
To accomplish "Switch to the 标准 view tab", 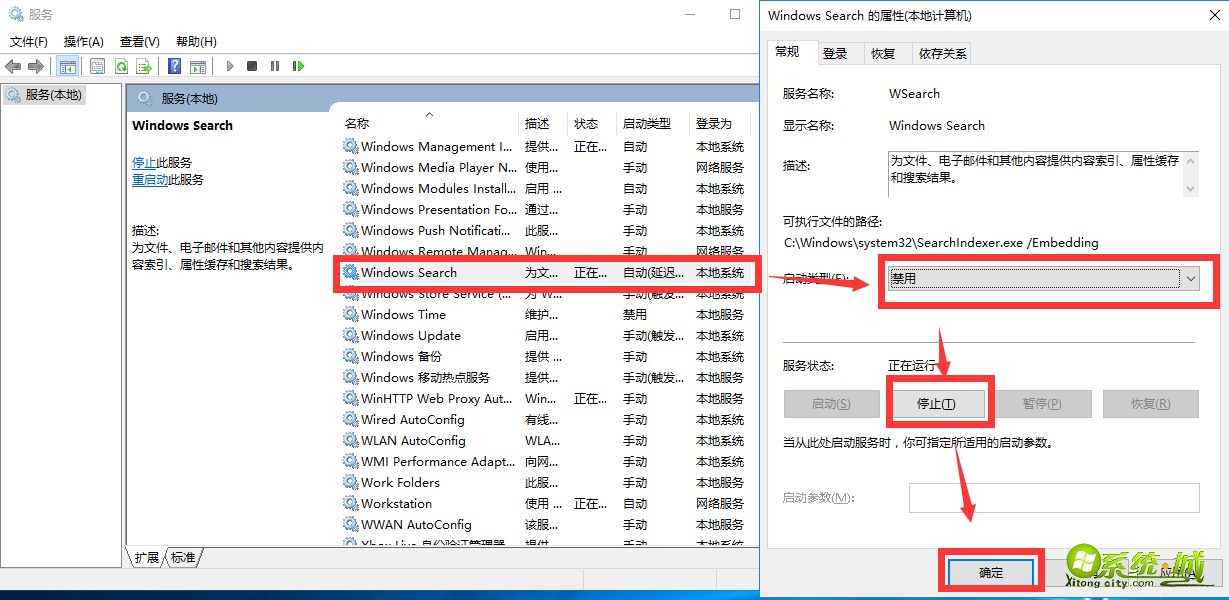I will (182, 559).
